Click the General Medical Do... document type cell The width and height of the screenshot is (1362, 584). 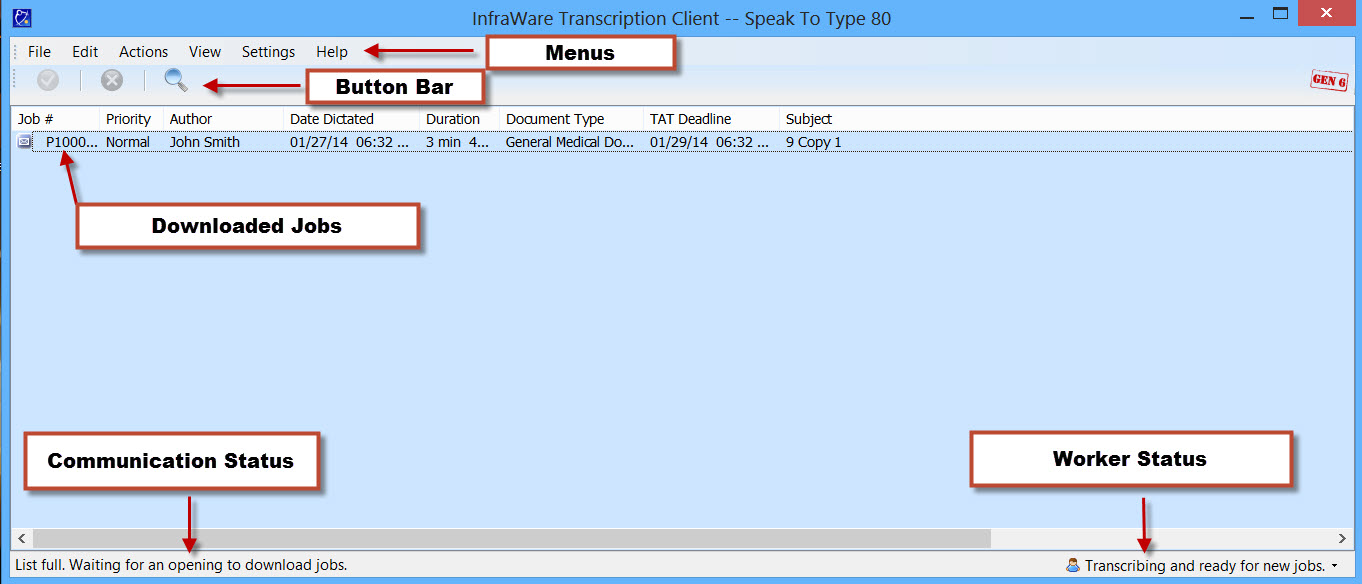tap(570, 142)
